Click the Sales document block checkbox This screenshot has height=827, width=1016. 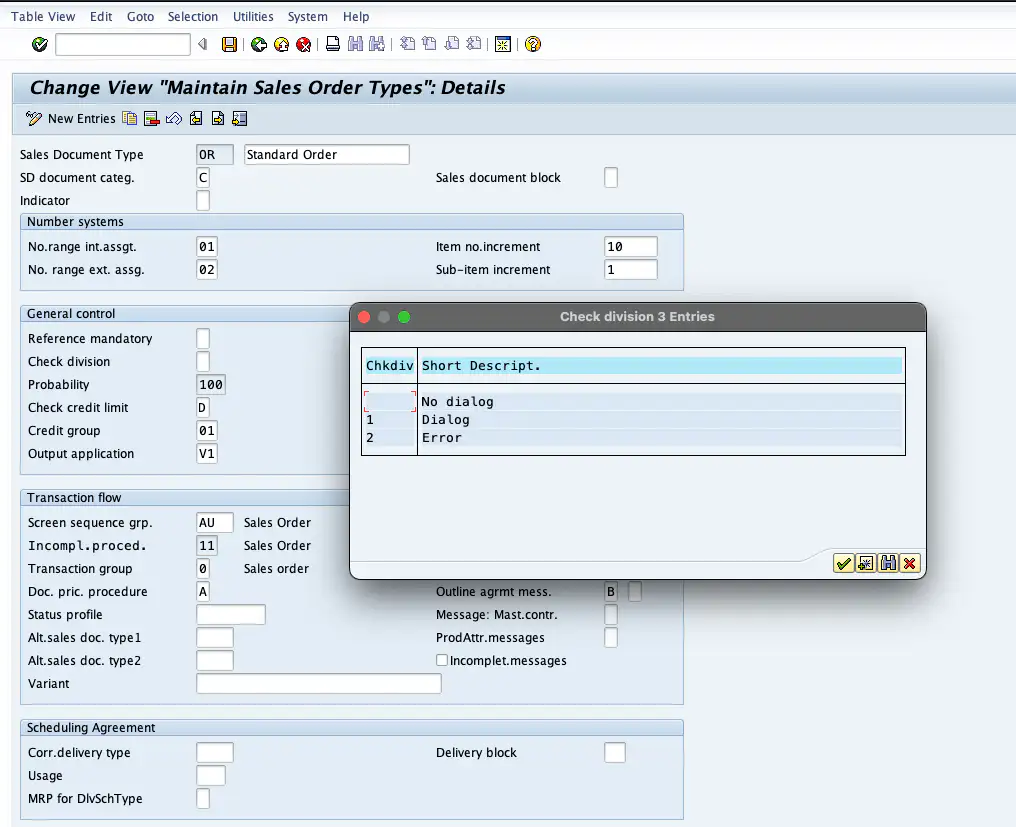tap(610, 177)
